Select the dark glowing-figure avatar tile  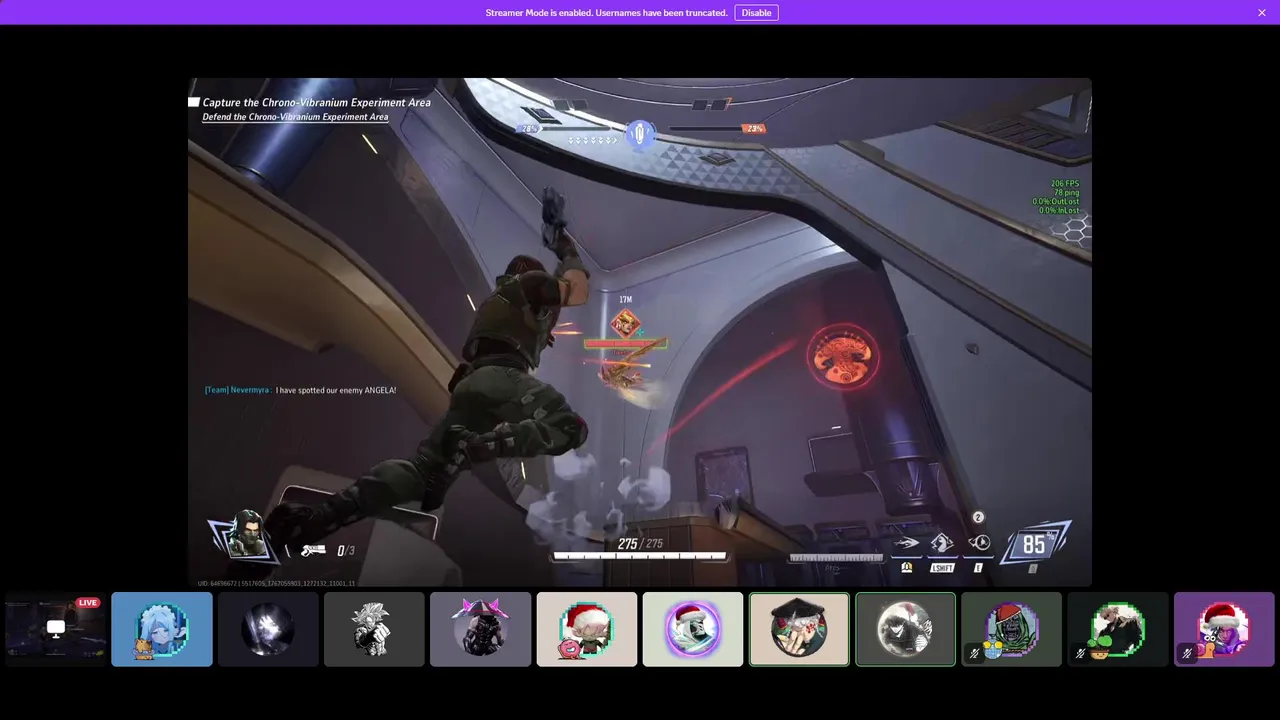[x=268, y=629]
